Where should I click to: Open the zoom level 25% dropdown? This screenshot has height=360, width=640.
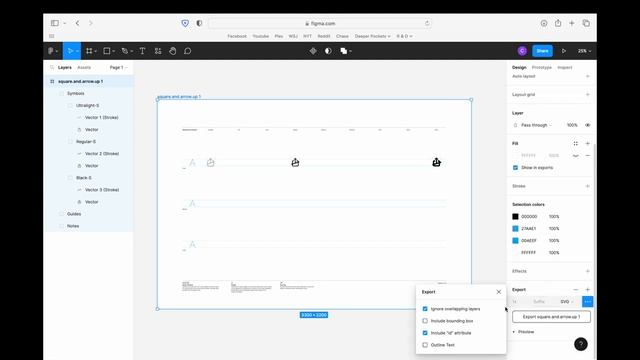click(x=584, y=51)
